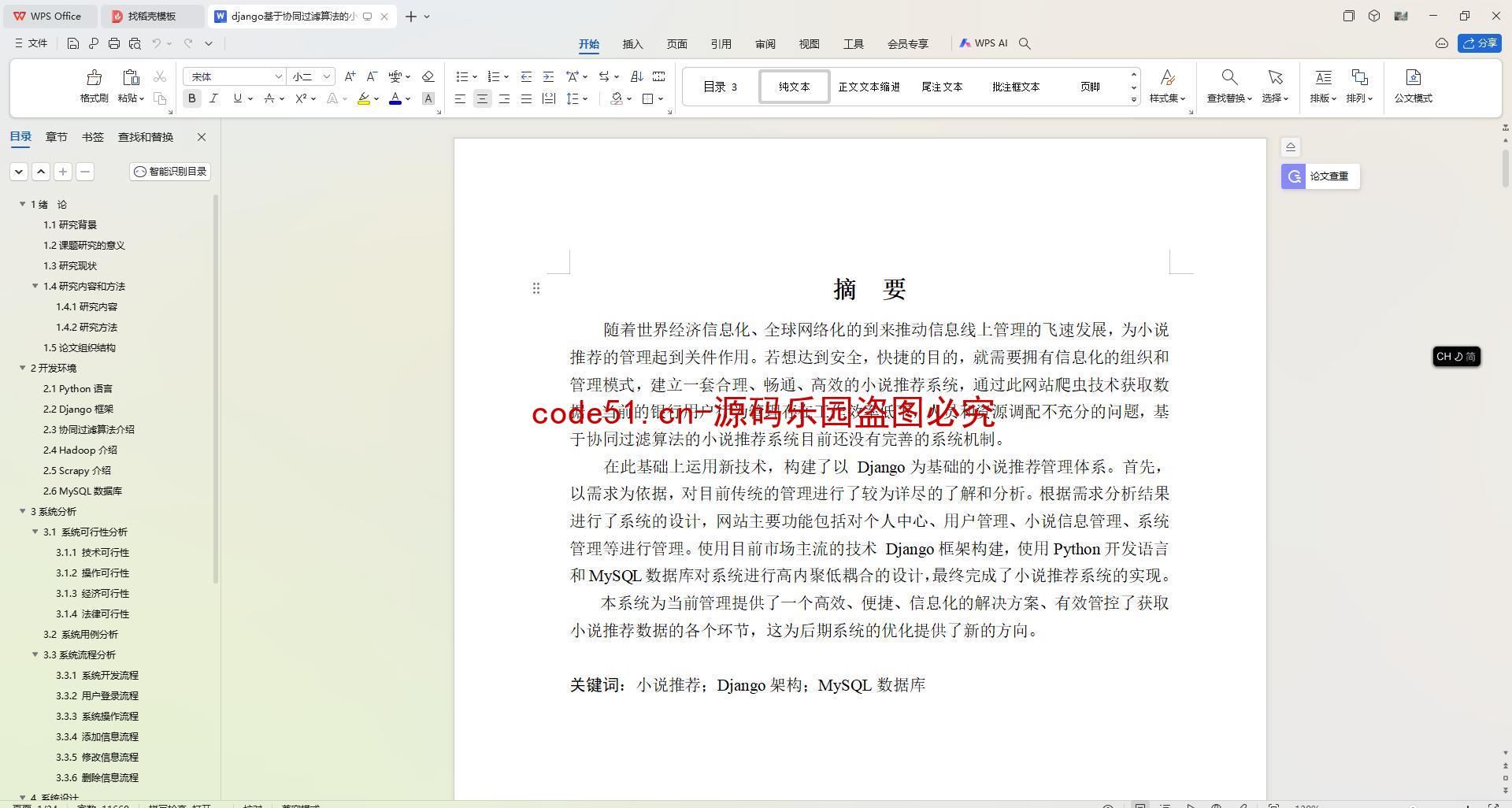Click the Share (分享) button
This screenshot has height=808, width=1512.
pos(1479,43)
